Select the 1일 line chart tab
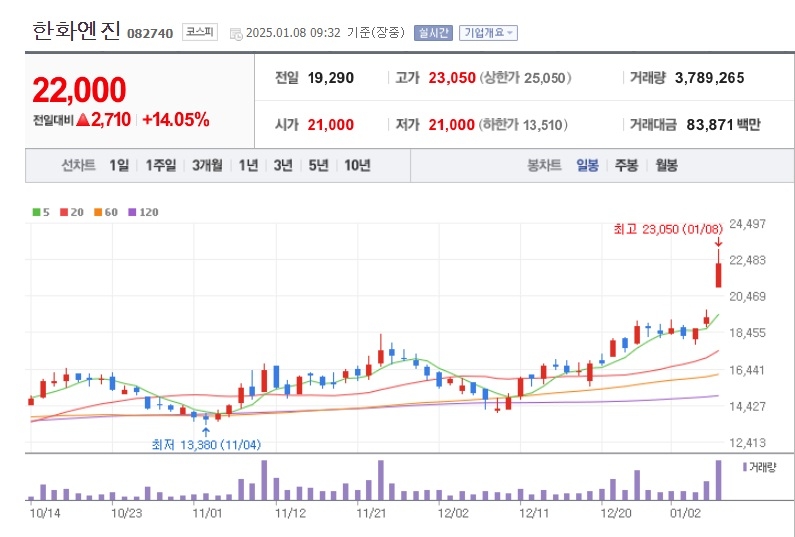Screen dimensions: 795x537 [x=119, y=165]
